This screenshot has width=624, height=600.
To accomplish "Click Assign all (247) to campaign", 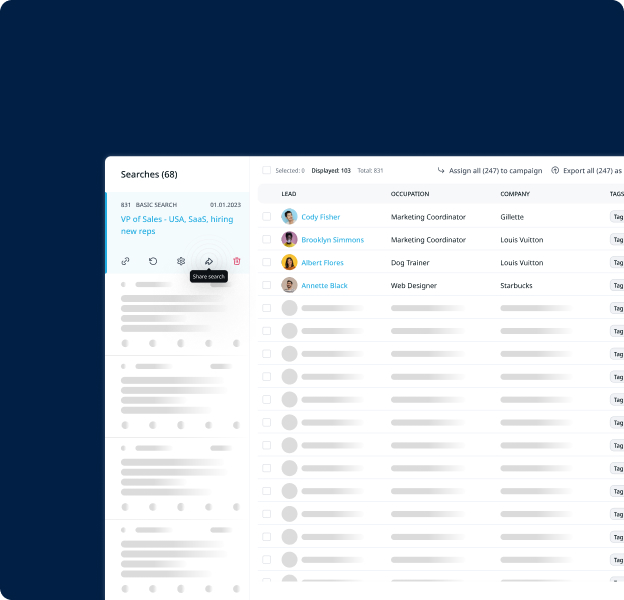I will pyautogui.click(x=495, y=171).
